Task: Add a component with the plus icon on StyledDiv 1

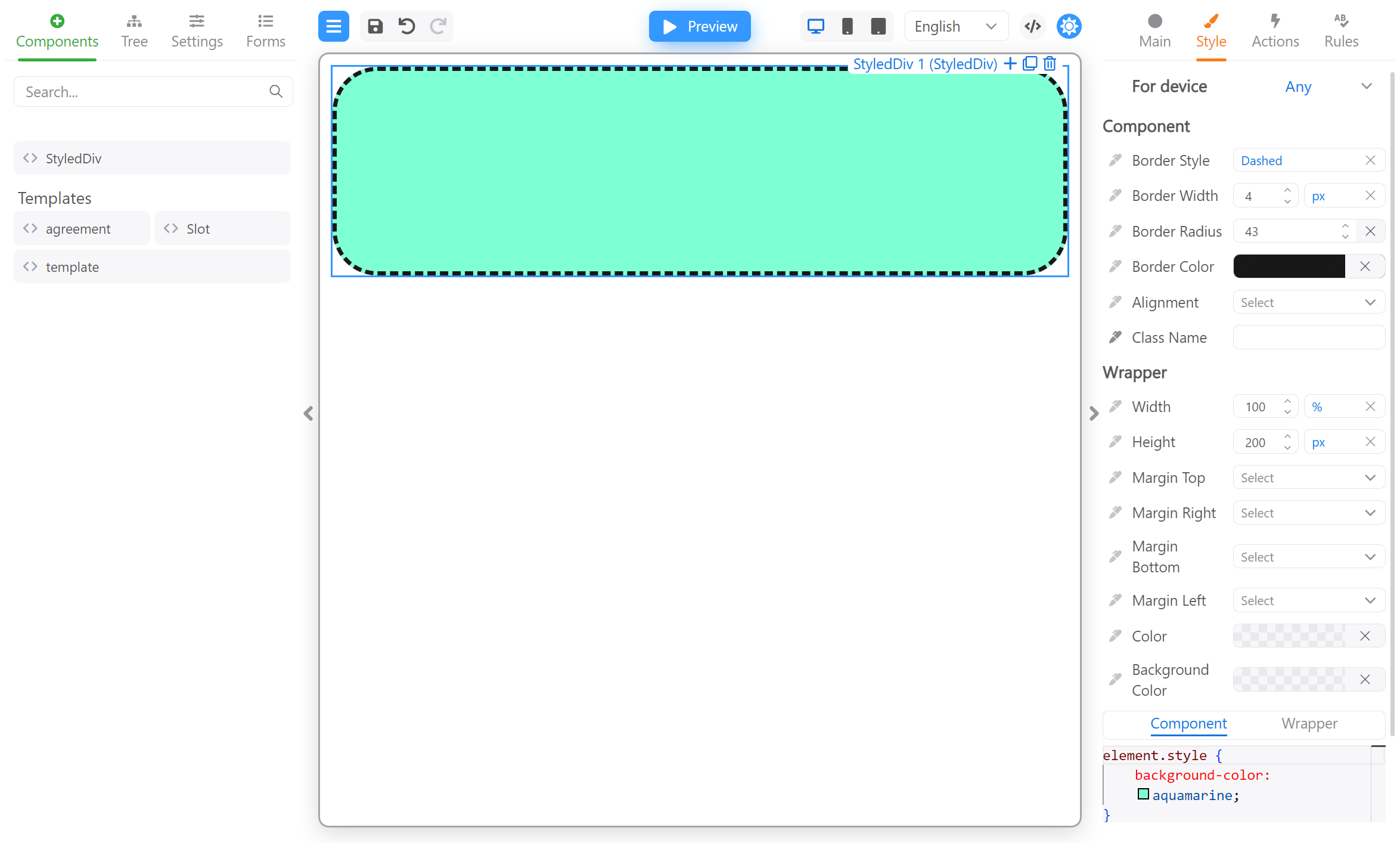Action: coord(1010,63)
